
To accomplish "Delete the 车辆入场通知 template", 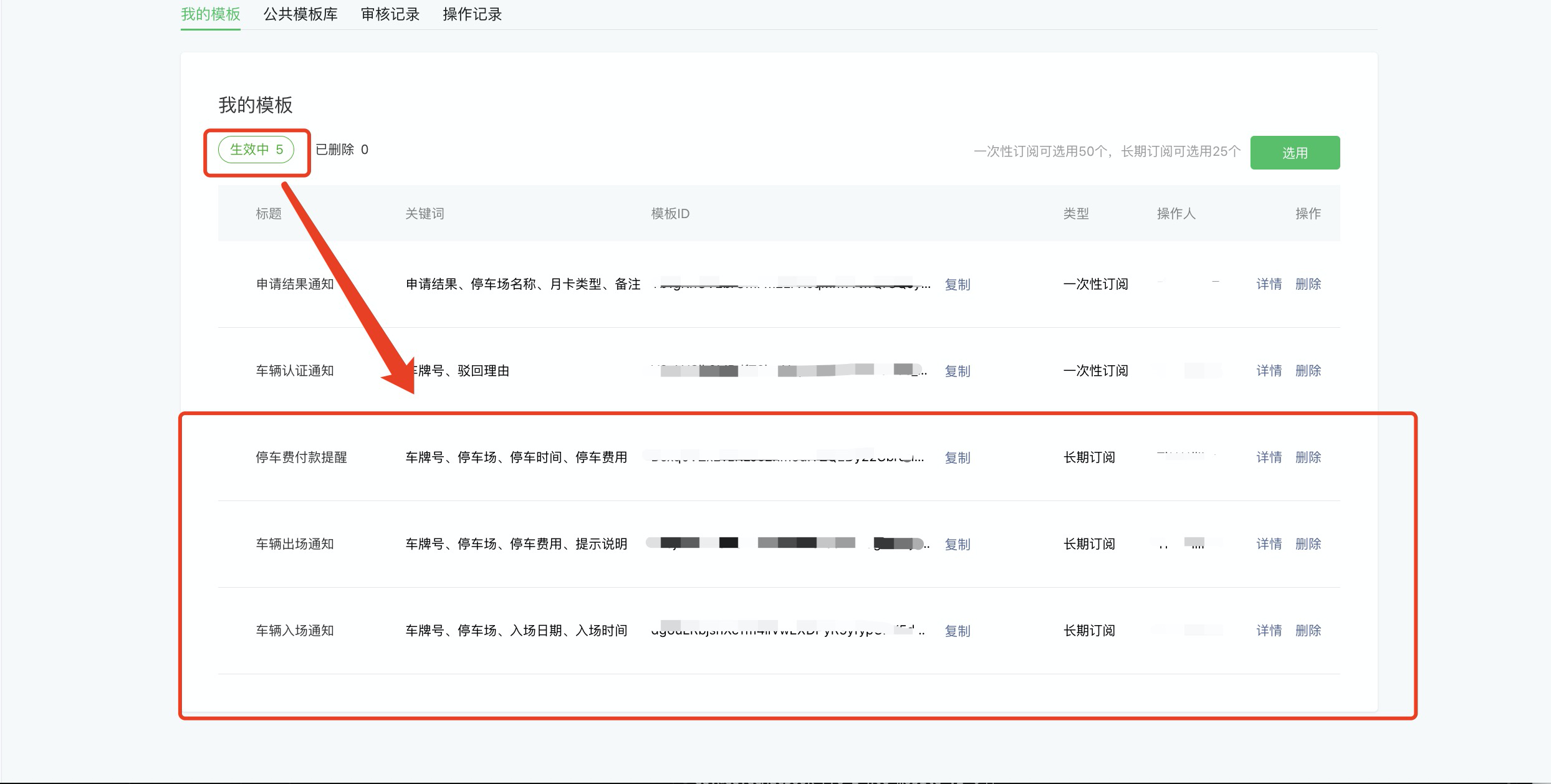I will (x=1308, y=631).
